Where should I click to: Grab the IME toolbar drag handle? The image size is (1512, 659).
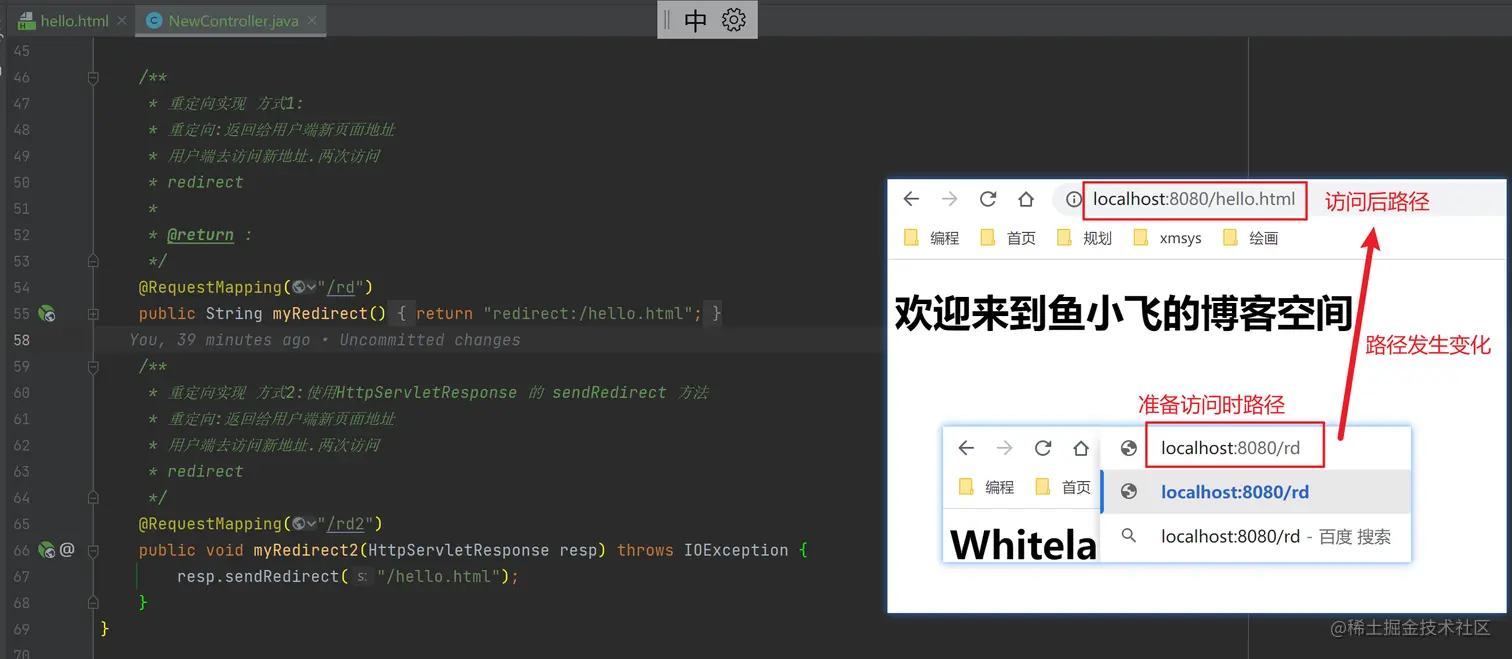pos(667,20)
